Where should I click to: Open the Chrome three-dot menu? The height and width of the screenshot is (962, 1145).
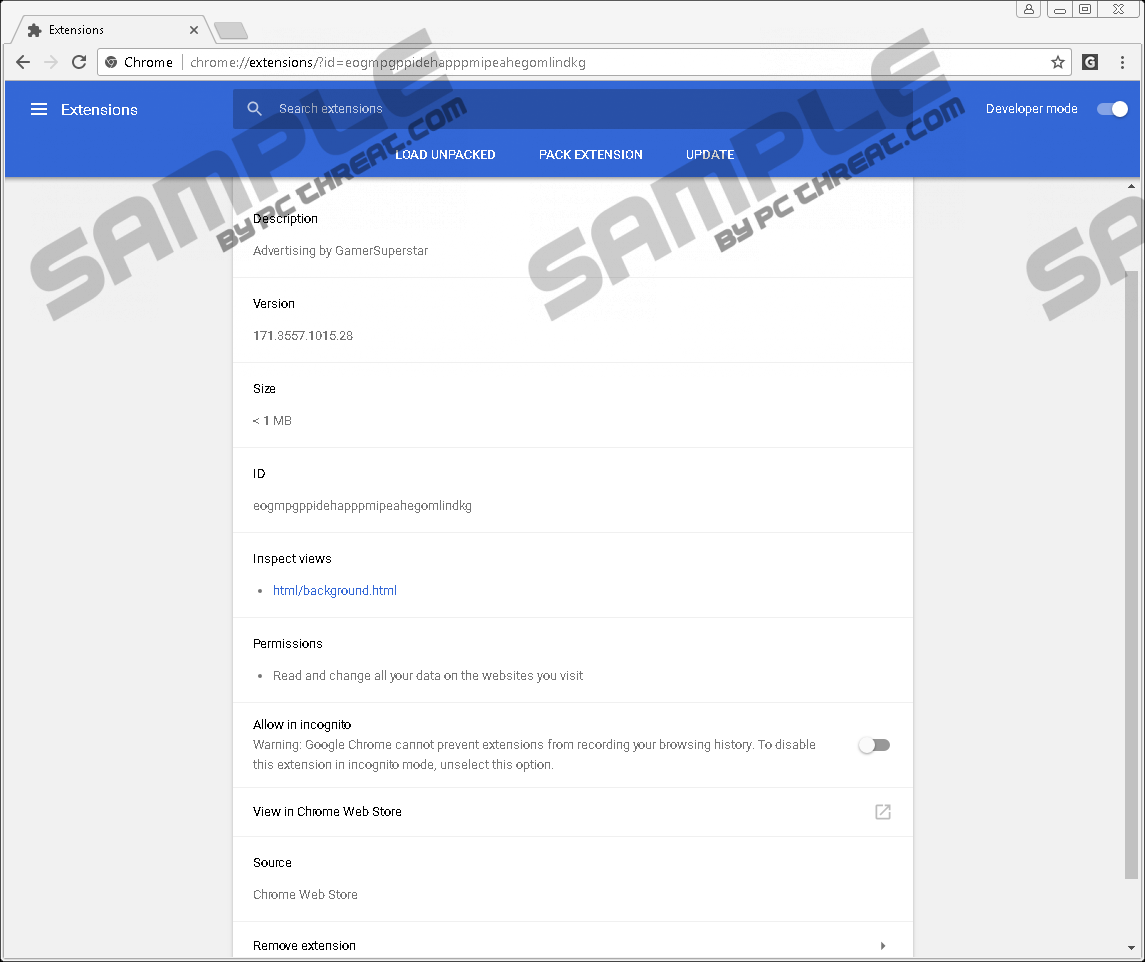(1122, 62)
